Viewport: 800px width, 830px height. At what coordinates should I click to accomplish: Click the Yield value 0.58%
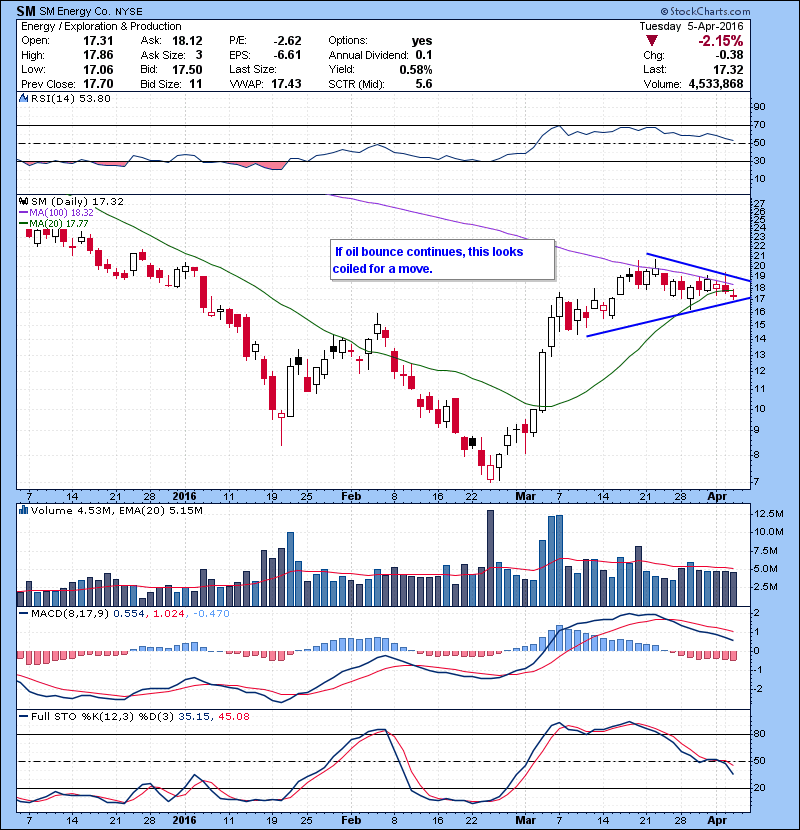click(416, 69)
